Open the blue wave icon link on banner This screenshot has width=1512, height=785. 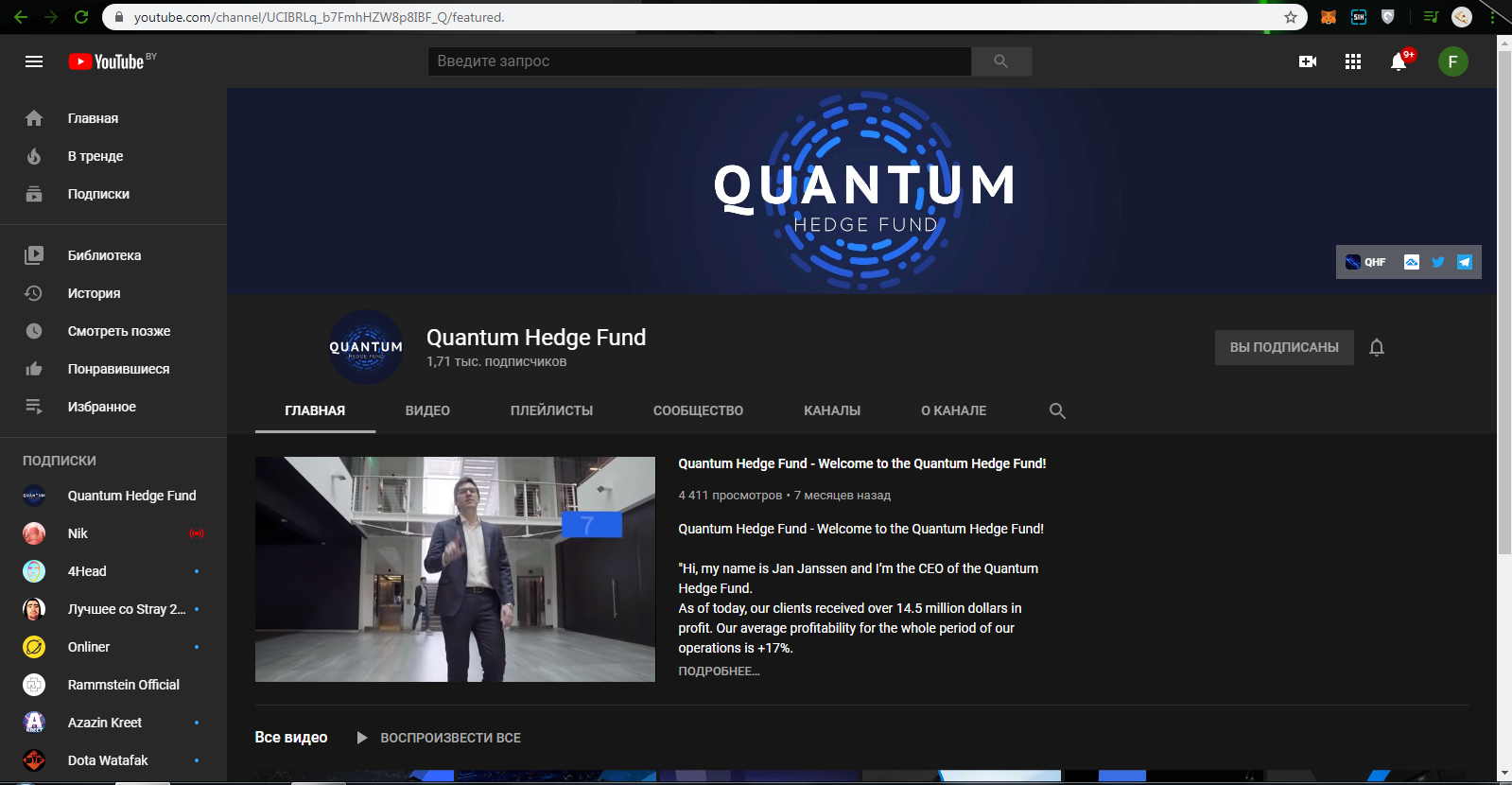[1412, 262]
